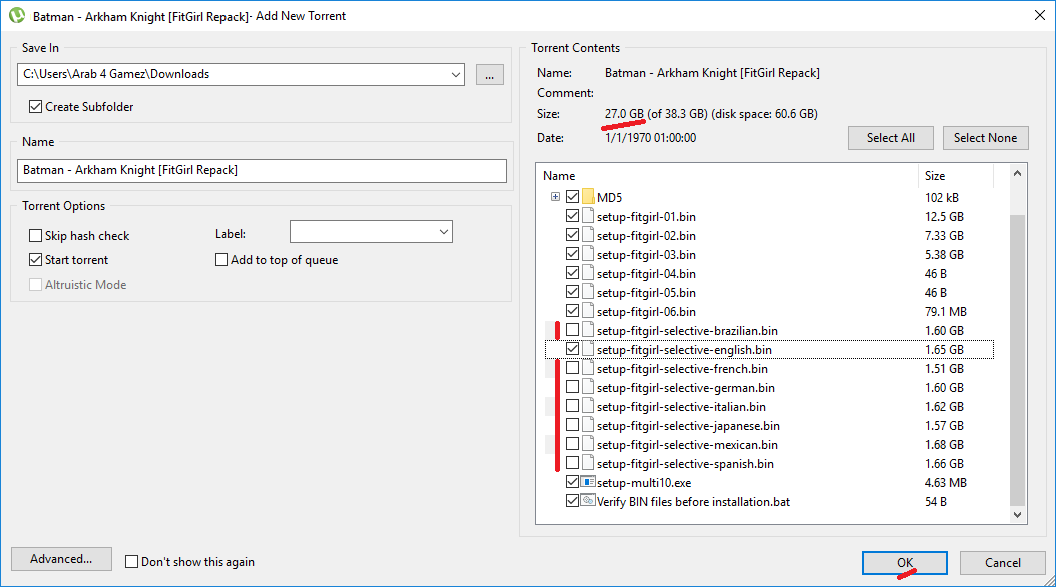Open the Advanced... settings
The width and height of the screenshot is (1056, 587).
point(61,559)
